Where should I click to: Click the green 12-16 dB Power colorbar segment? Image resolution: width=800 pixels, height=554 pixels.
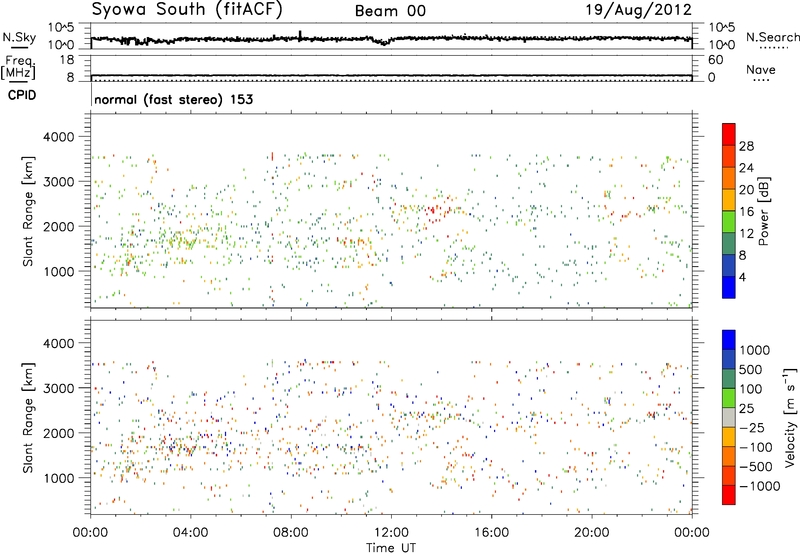point(729,222)
